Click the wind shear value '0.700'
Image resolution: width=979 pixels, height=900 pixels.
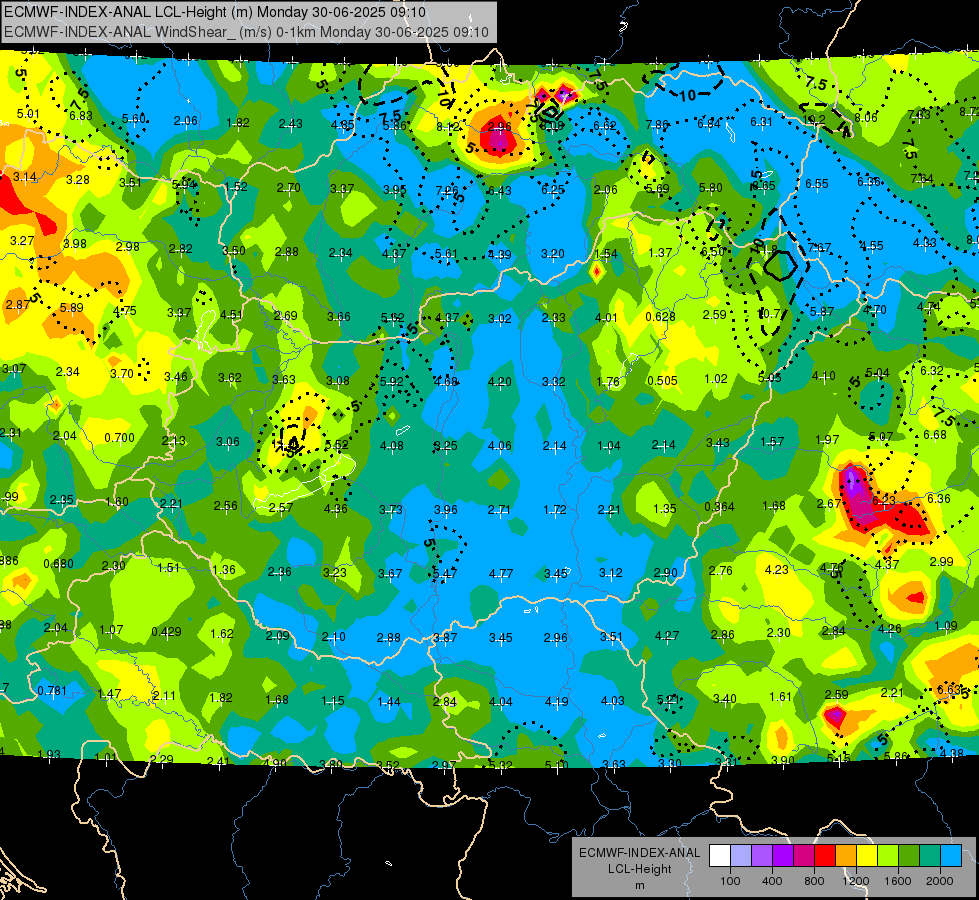click(119, 438)
